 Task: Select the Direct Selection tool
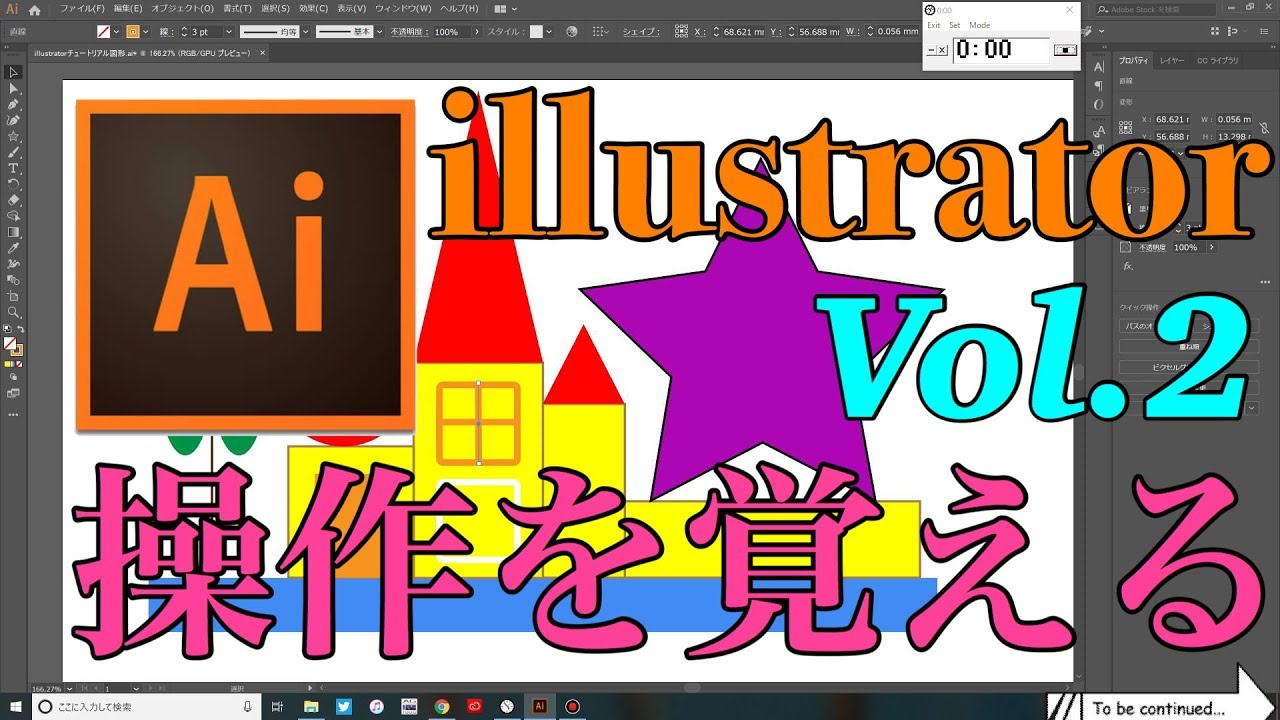point(14,88)
